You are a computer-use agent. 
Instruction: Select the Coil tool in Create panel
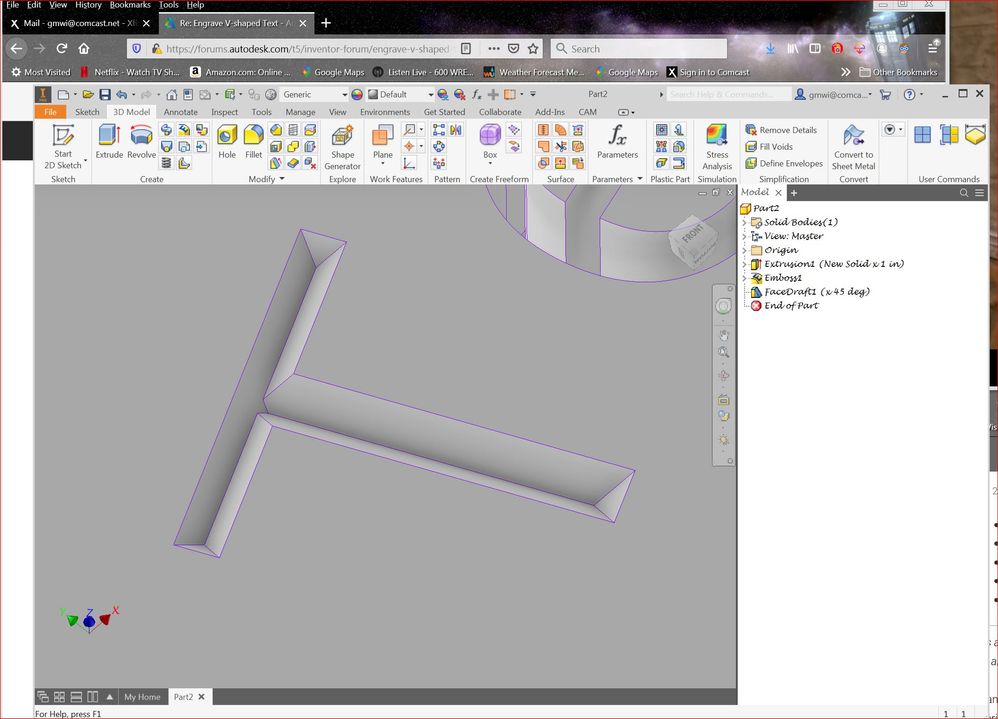166,163
